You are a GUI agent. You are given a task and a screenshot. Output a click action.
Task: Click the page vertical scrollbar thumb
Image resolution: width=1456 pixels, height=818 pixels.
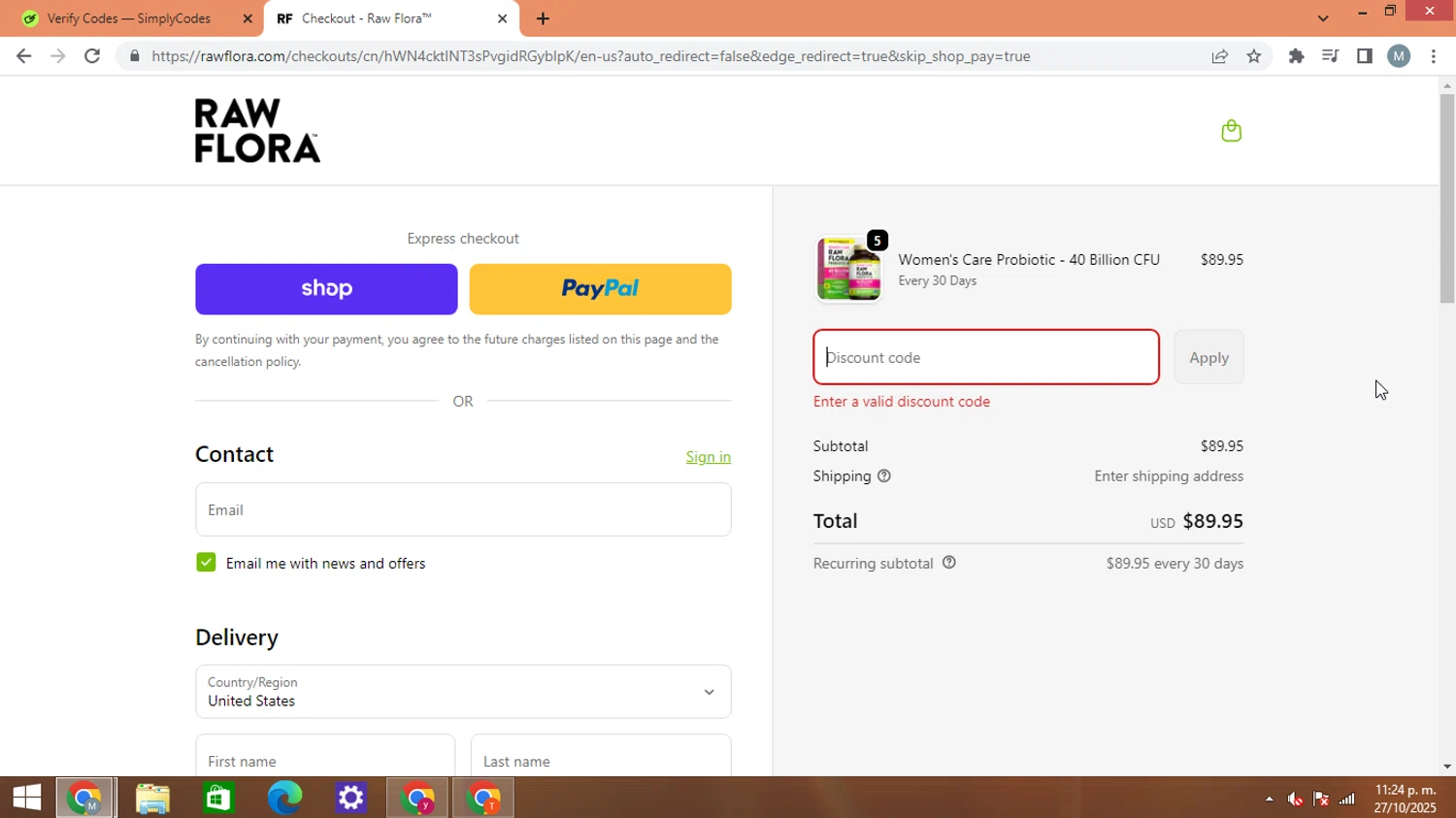click(x=1447, y=199)
